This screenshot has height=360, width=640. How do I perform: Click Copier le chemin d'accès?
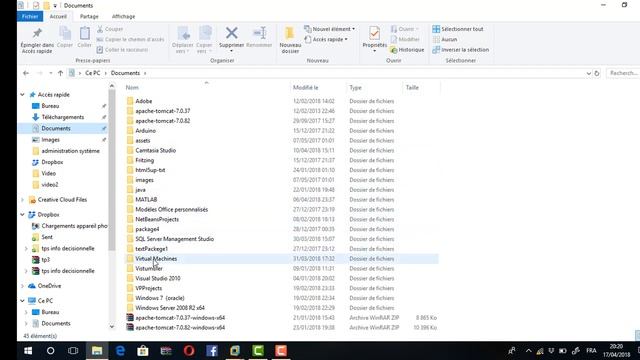[x=130, y=40]
